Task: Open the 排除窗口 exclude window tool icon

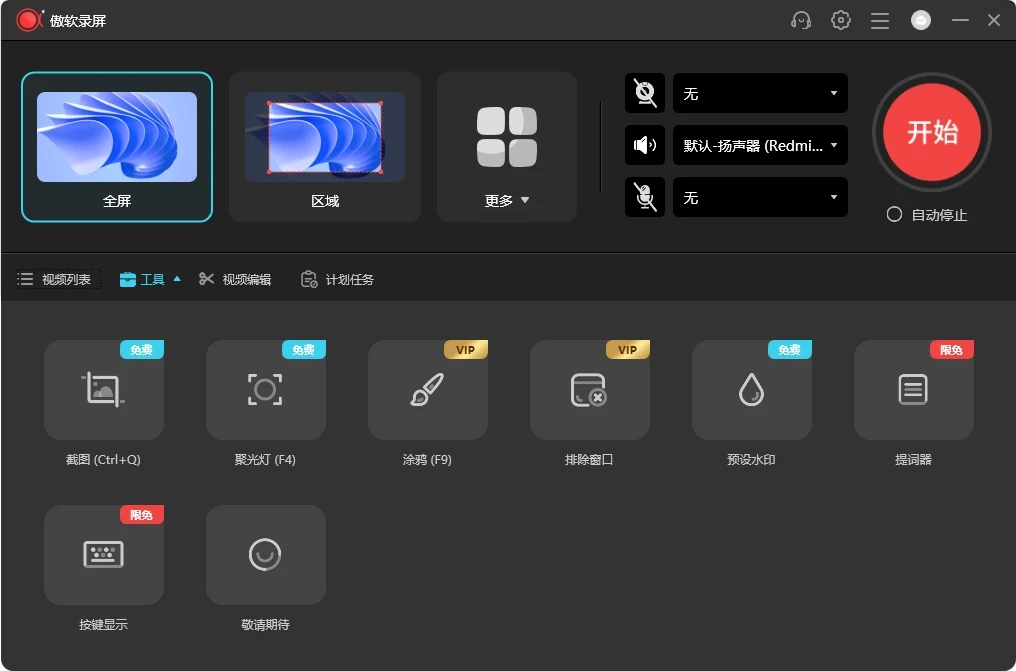Action: [x=588, y=390]
